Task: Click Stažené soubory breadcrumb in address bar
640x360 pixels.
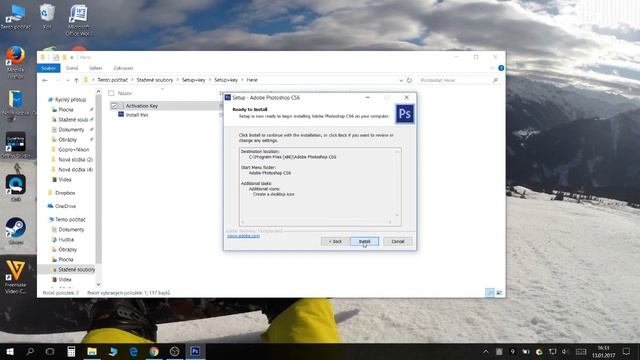Action: 155,80
